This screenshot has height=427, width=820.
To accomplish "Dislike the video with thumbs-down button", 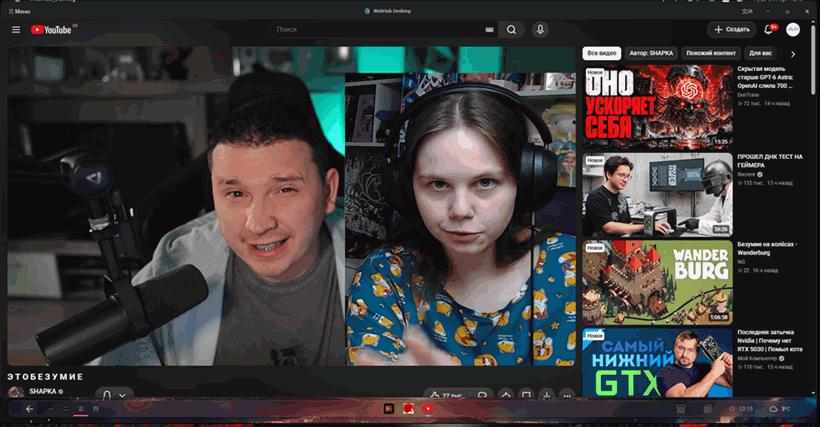I will tap(482, 396).
